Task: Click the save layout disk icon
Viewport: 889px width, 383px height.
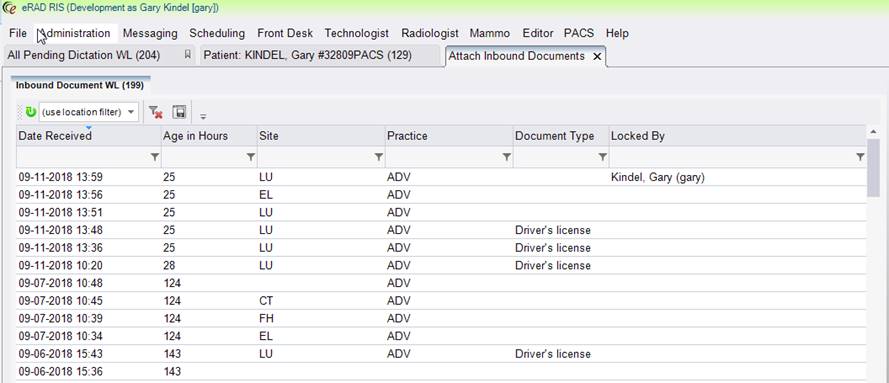Action: pos(180,112)
